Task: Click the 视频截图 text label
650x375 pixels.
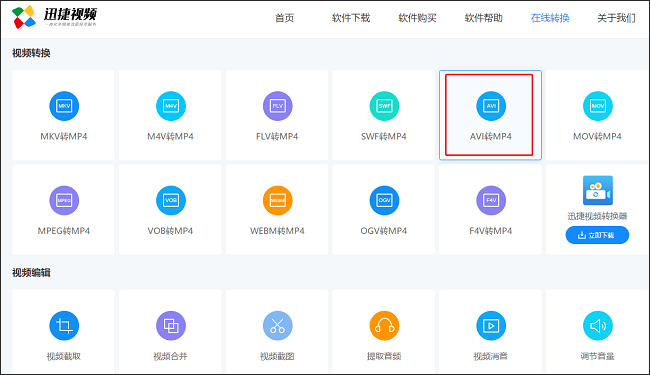Action: pos(277,356)
